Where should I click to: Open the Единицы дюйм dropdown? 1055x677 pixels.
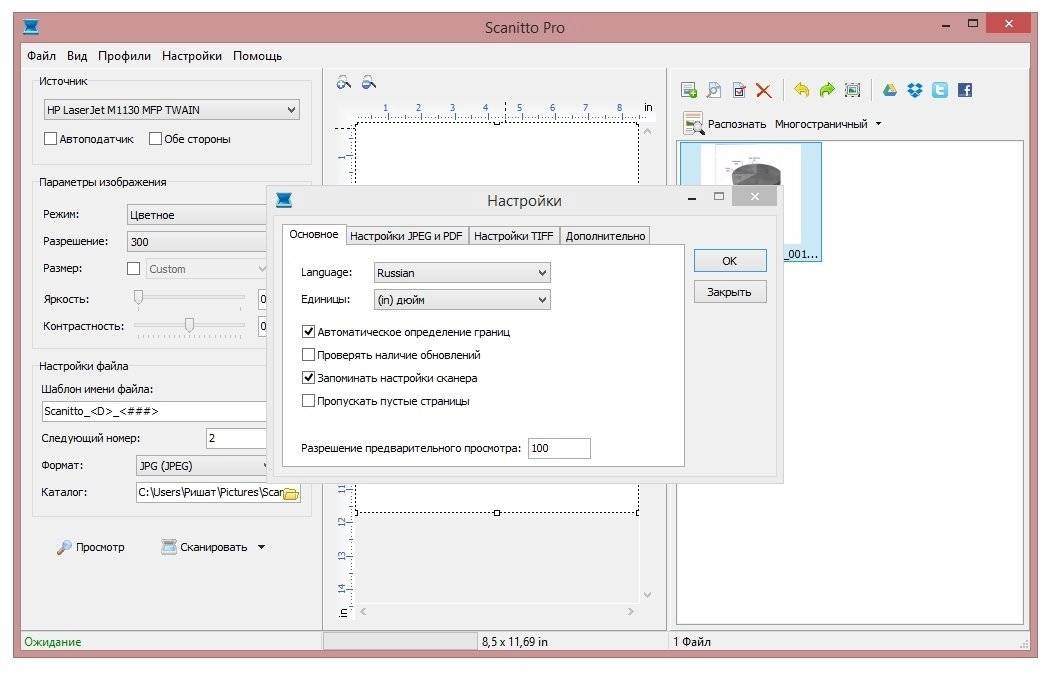462,299
